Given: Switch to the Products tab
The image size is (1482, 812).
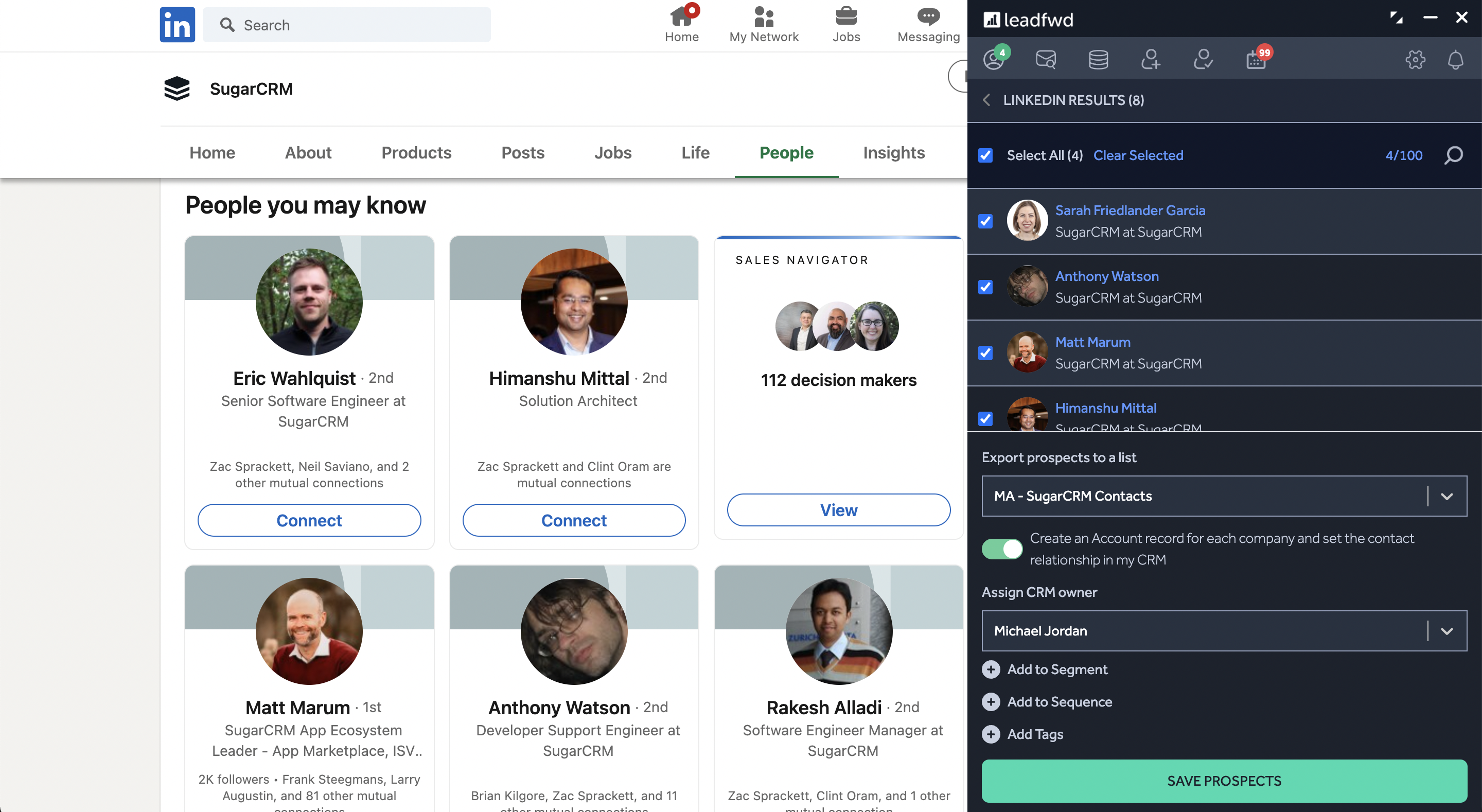Looking at the screenshot, I should pos(416,152).
